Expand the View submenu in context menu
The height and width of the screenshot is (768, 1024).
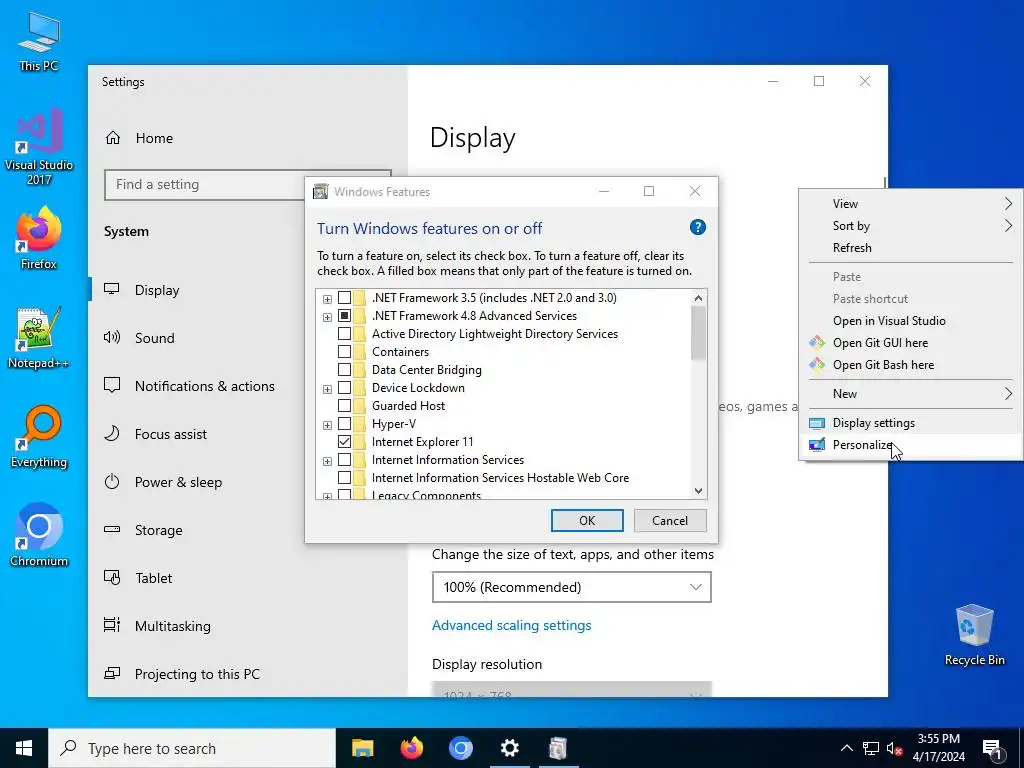click(910, 204)
